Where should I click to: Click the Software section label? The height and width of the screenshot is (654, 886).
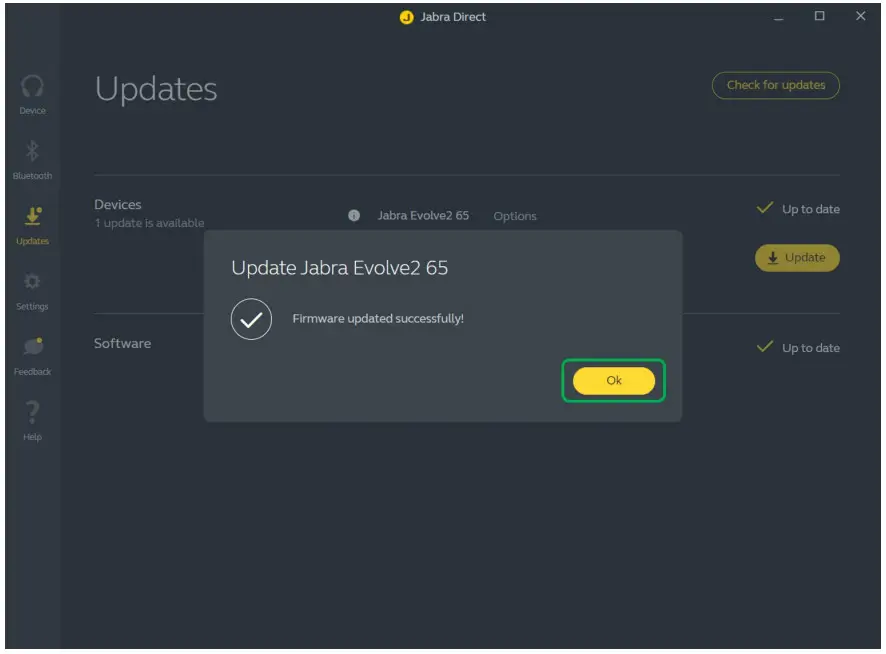coord(123,343)
